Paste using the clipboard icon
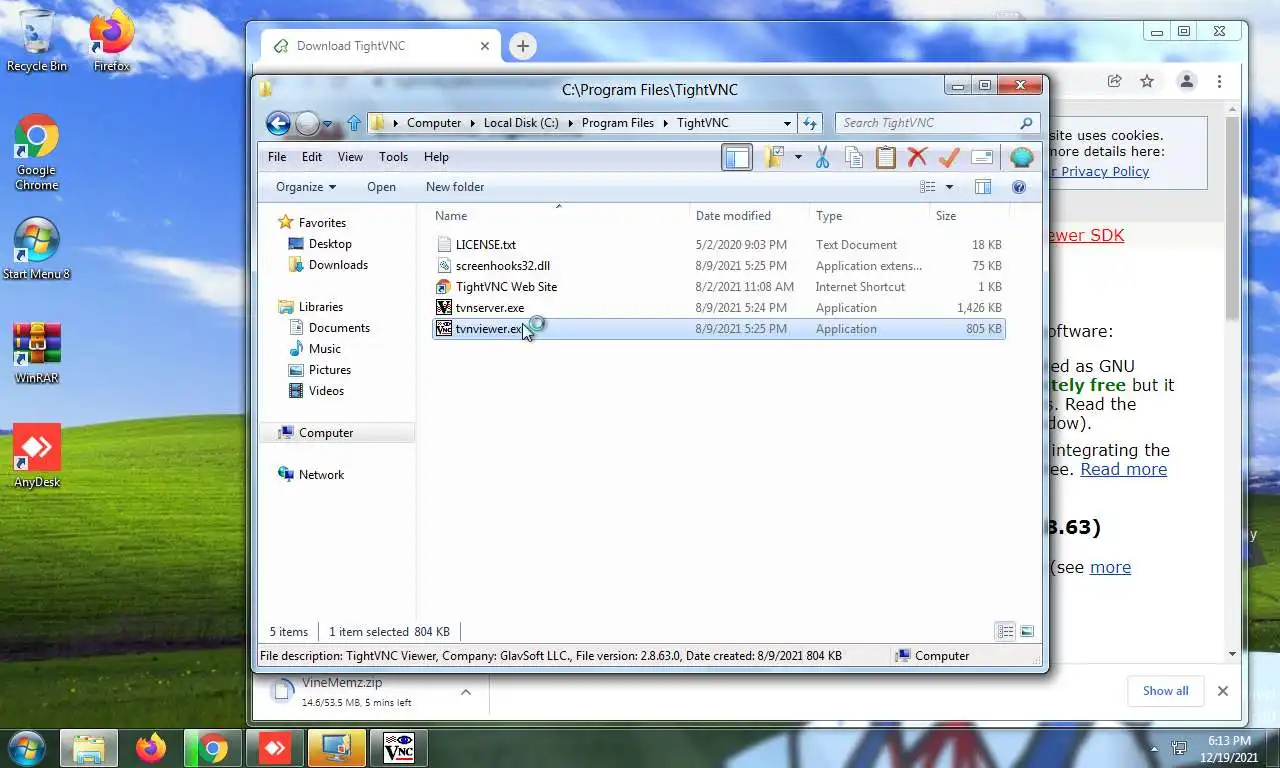This screenshot has width=1280, height=768. pos(885,157)
